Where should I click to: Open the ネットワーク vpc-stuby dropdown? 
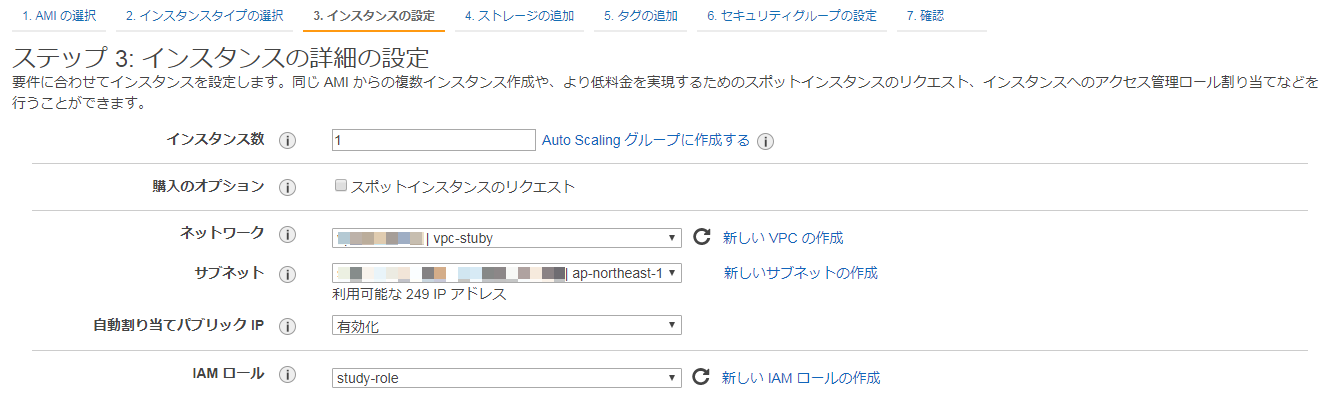point(506,238)
